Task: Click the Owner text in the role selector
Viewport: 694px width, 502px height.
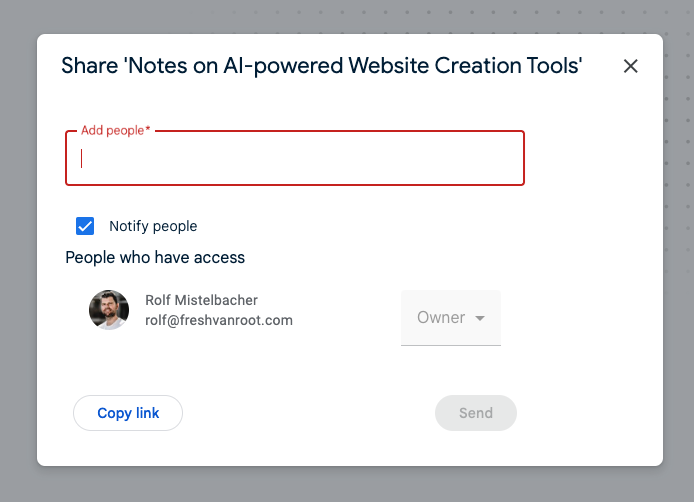Action: (441, 317)
